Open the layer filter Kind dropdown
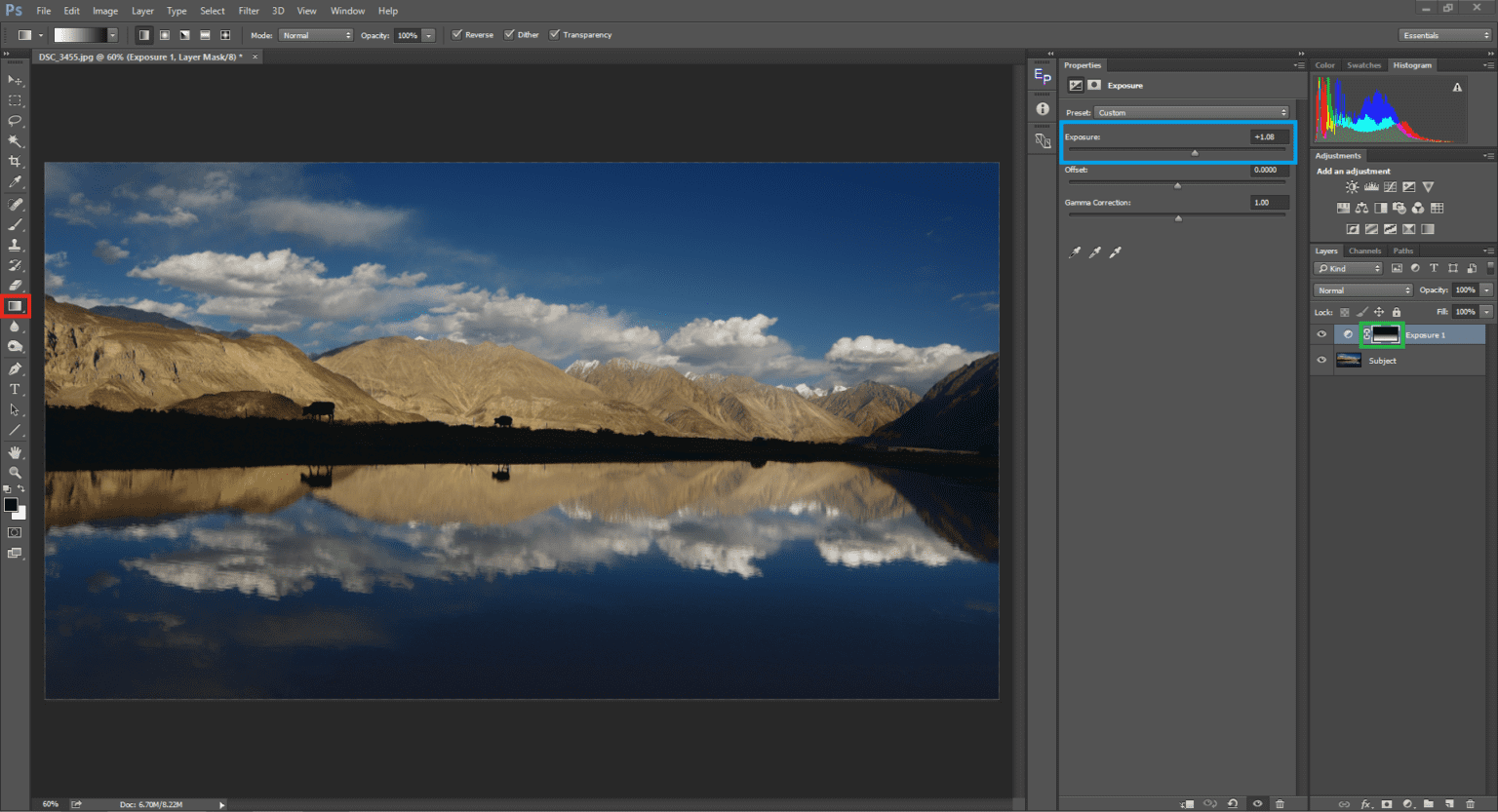Screen dimensions: 1498x812 pos(1349,268)
